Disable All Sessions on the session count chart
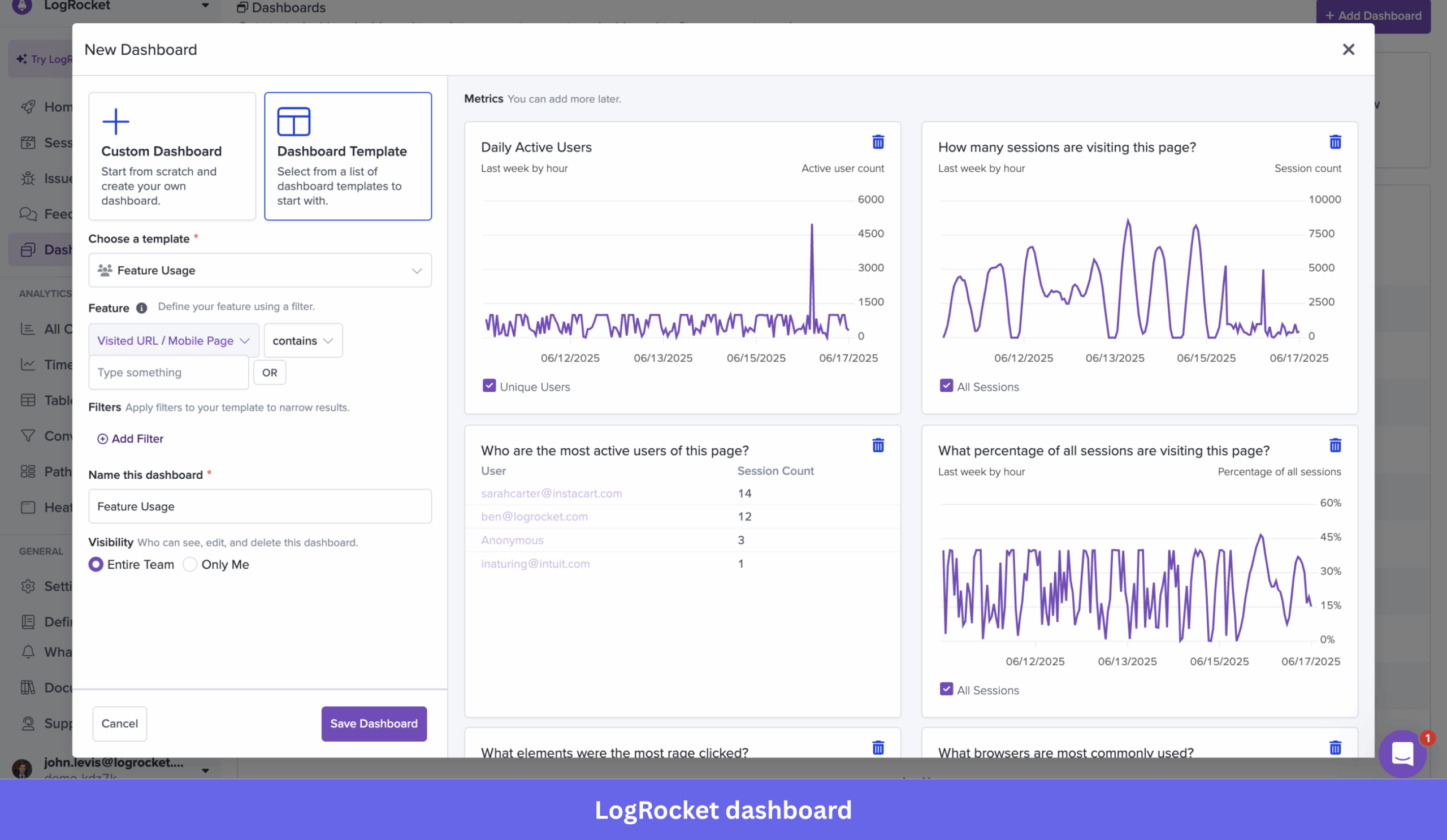This screenshot has width=1447, height=840. 946,386
